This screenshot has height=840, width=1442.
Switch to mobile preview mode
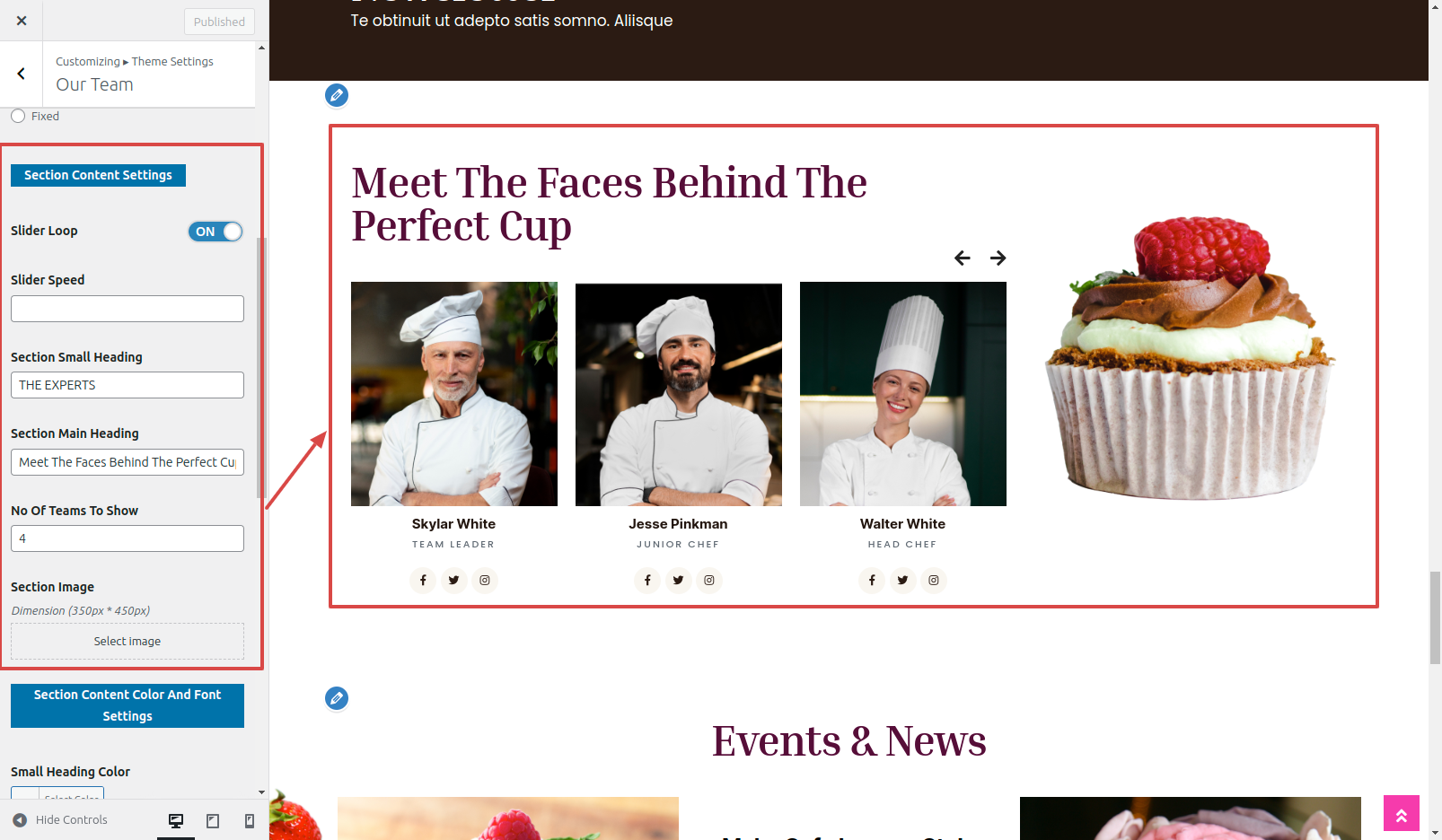click(x=250, y=820)
